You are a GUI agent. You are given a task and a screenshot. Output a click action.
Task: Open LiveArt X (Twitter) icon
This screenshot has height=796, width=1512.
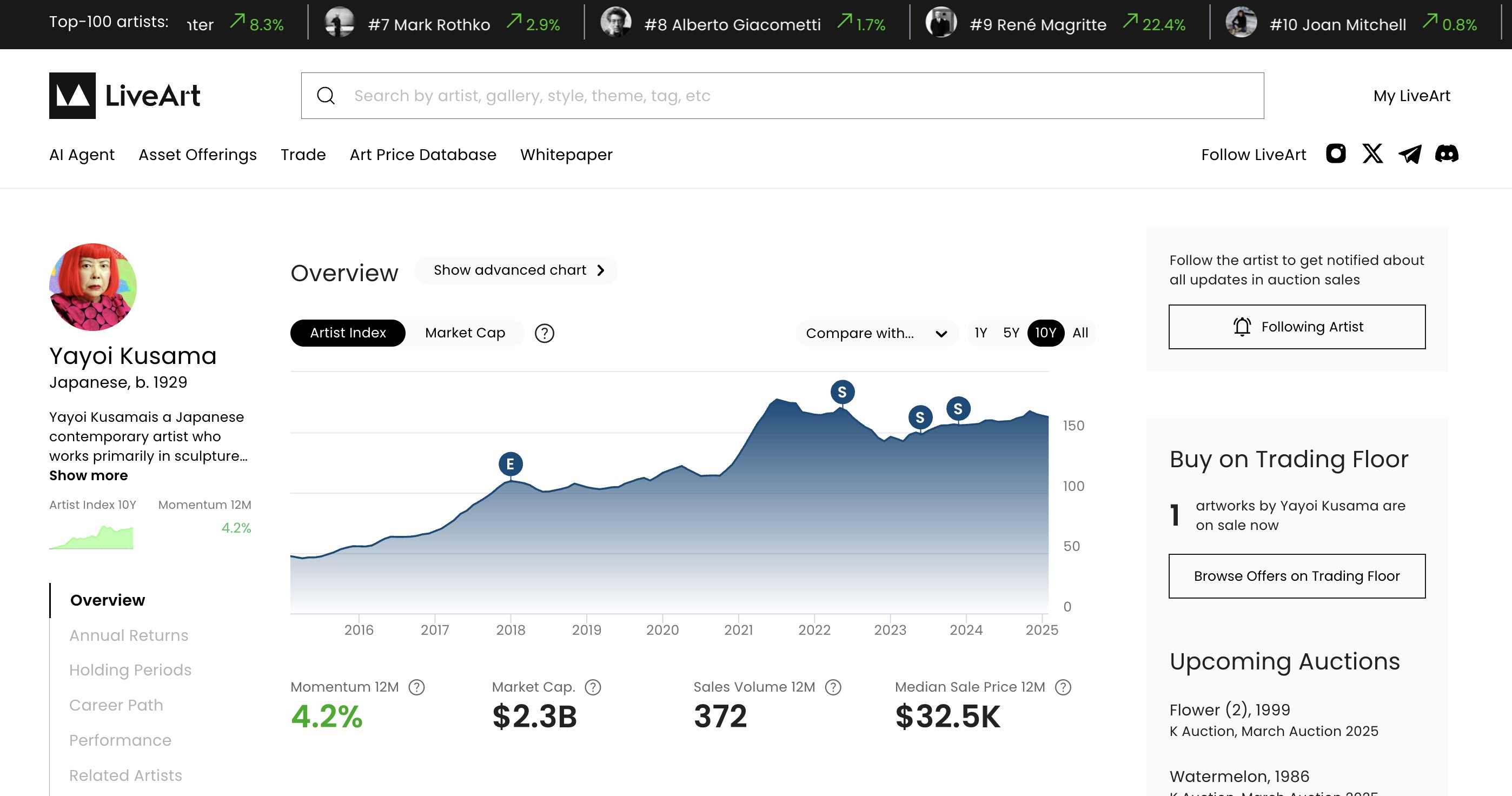(1372, 154)
